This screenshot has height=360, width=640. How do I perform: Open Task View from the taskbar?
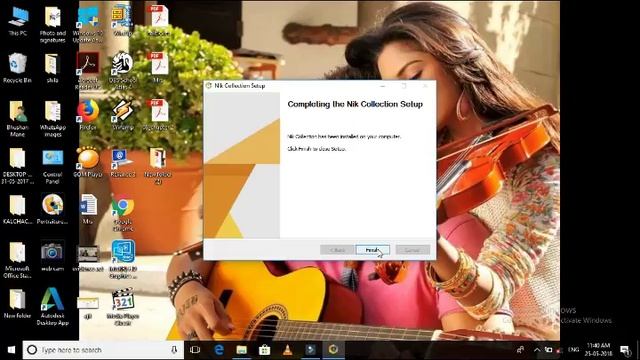(x=195, y=350)
